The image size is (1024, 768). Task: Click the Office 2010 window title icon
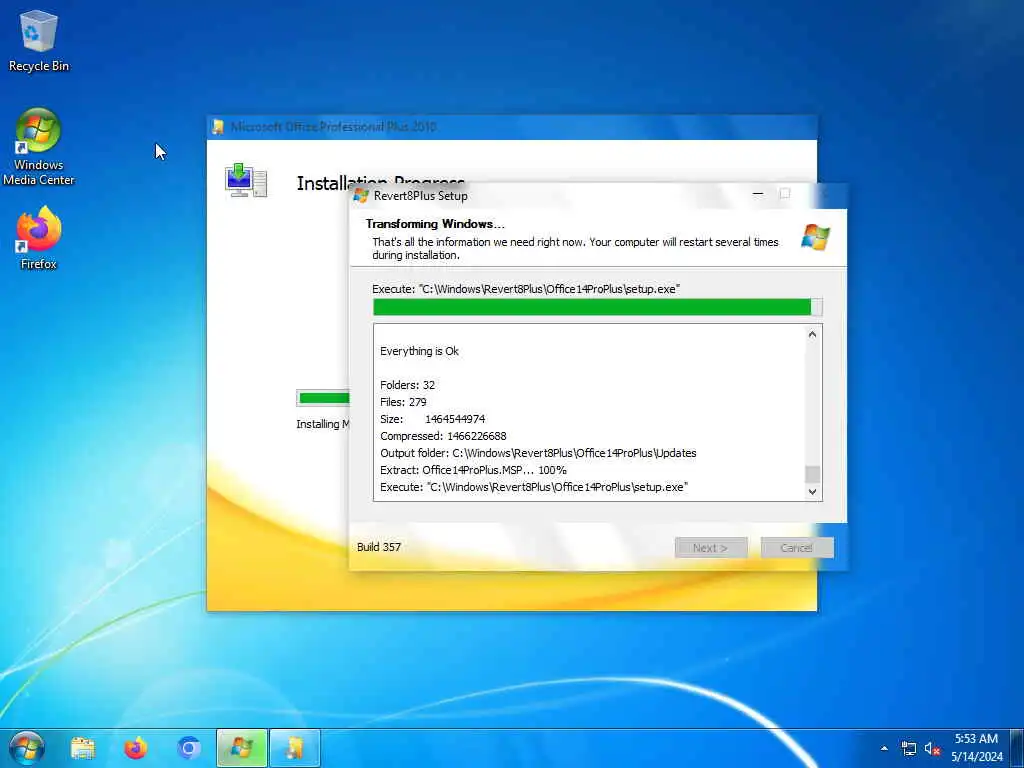217,127
